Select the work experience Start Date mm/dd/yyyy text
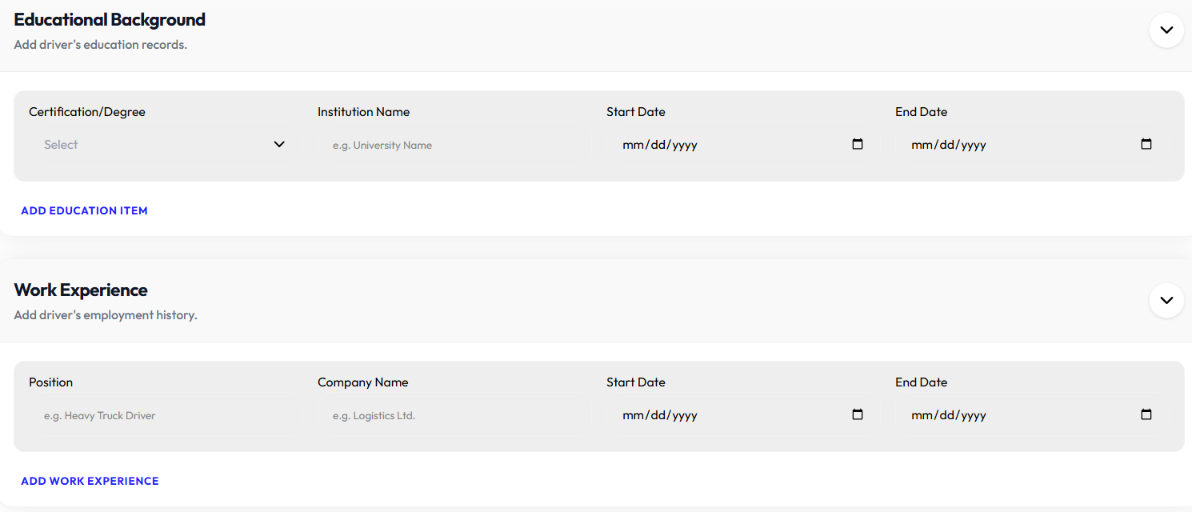The width and height of the screenshot is (1192, 512). [660, 416]
